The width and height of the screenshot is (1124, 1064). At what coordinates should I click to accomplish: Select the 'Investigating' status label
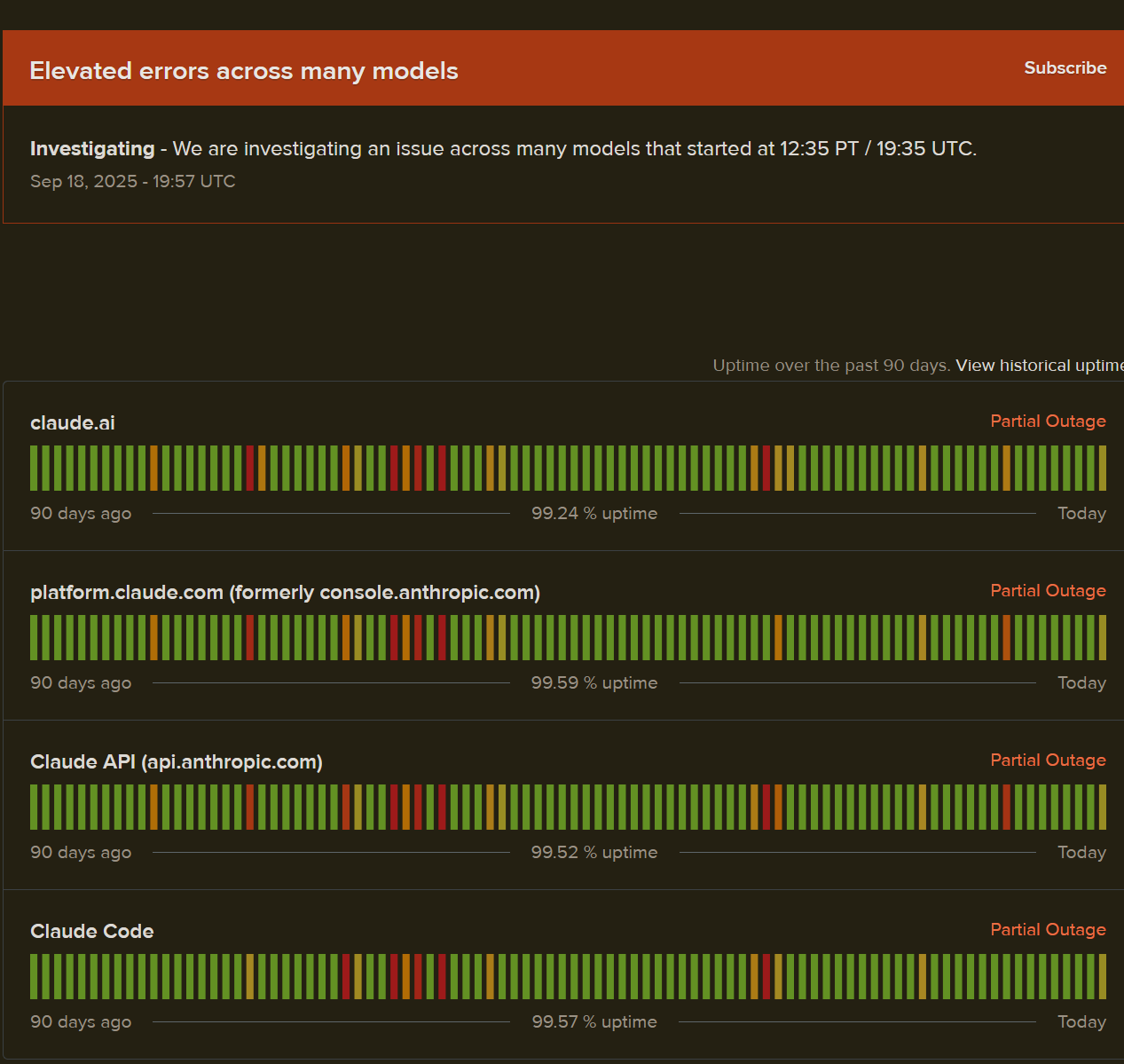[92, 149]
